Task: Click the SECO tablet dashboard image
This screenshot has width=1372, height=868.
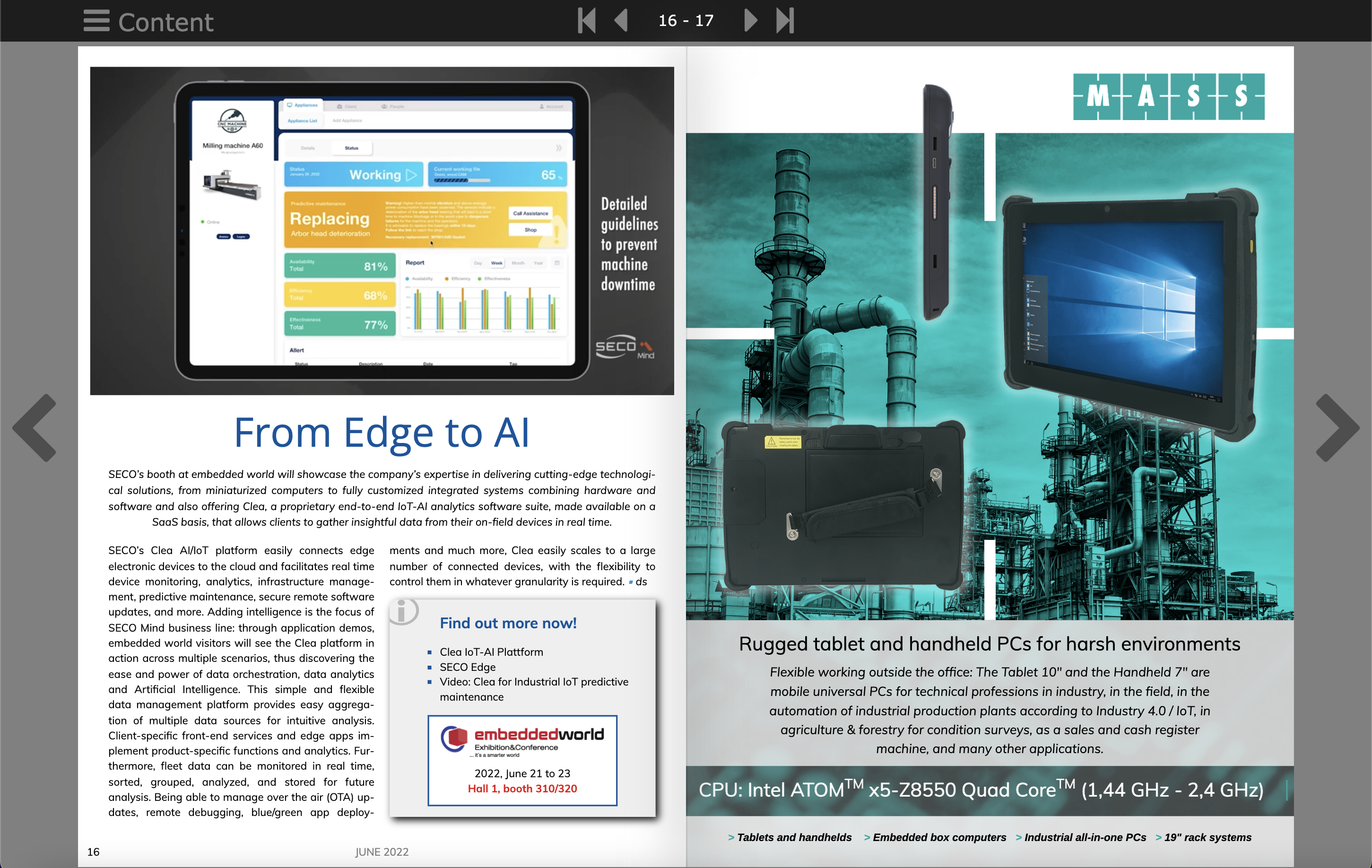Action: click(382, 231)
